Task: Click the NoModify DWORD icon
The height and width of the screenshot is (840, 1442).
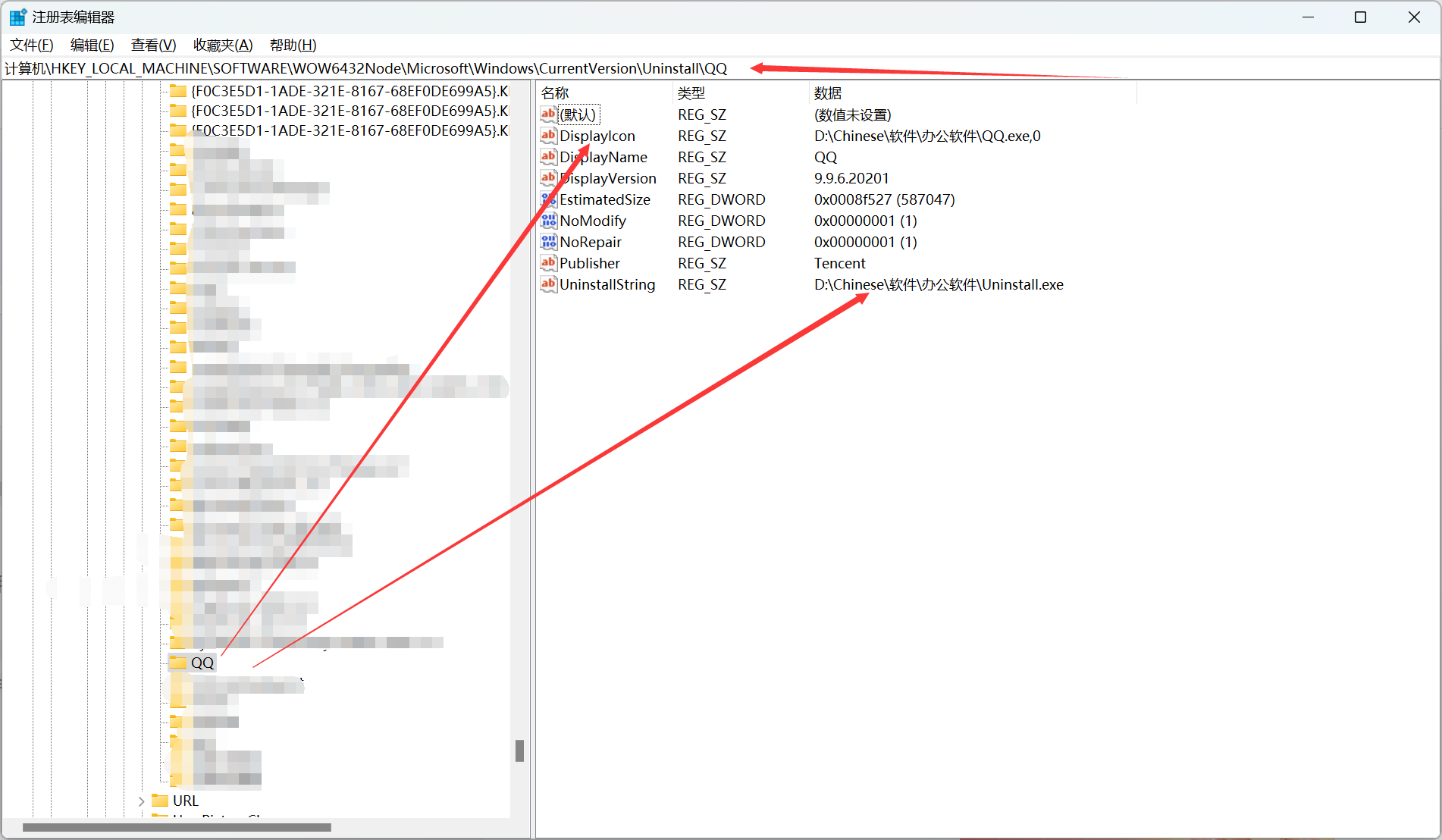Action: (x=548, y=220)
